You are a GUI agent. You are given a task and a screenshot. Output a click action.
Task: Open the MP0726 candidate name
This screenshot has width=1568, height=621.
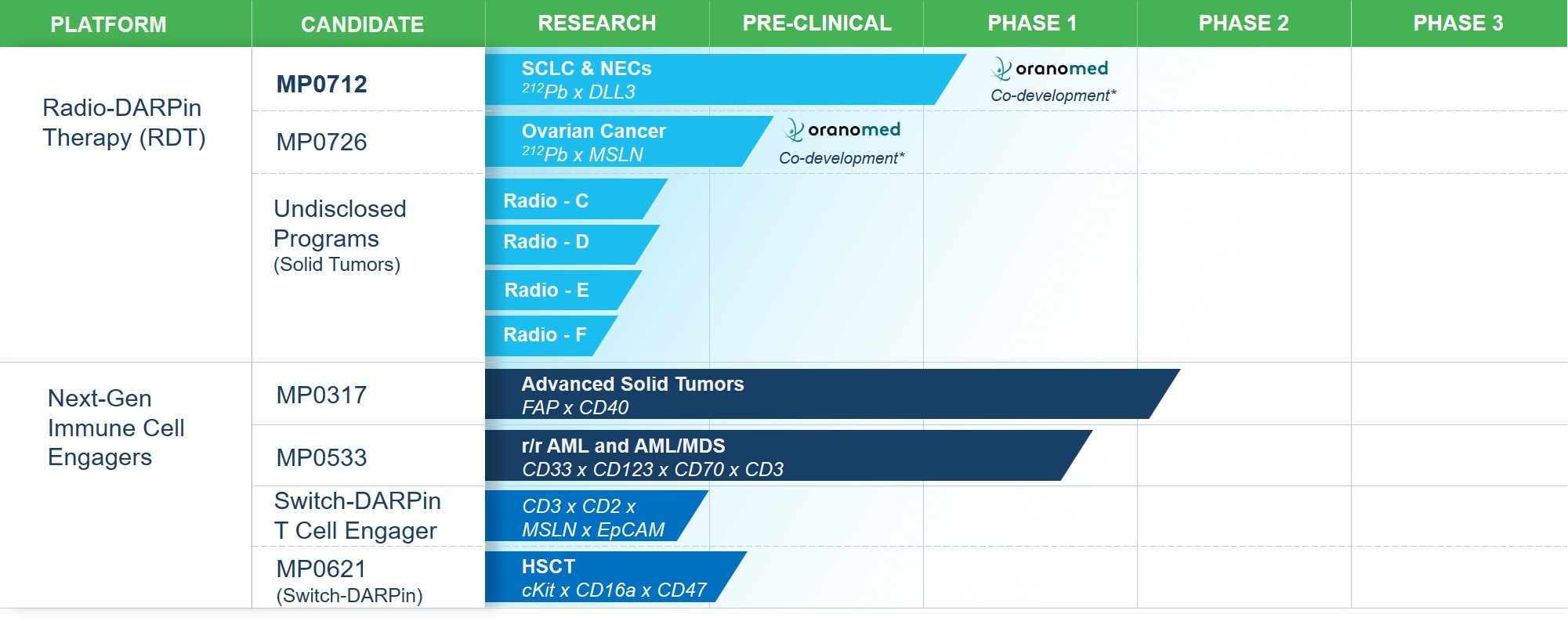[x=321, y=142]
